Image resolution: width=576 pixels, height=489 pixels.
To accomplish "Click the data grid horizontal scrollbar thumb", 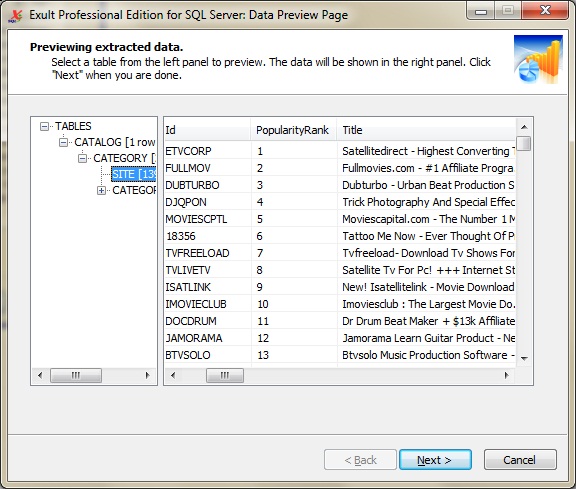I will 225,375.
